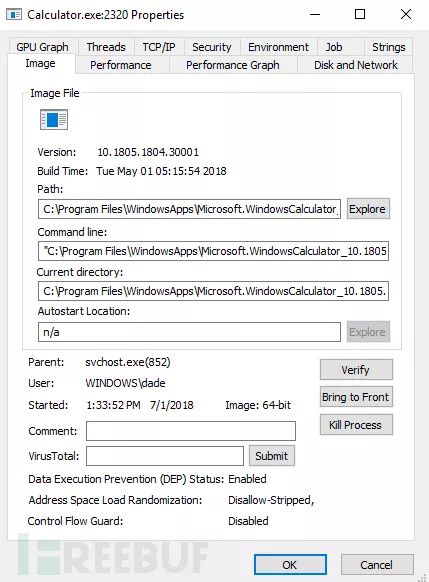Submit the file to VirusTotal
This screenshot has height=582, width=429.
tap(272, 456)
